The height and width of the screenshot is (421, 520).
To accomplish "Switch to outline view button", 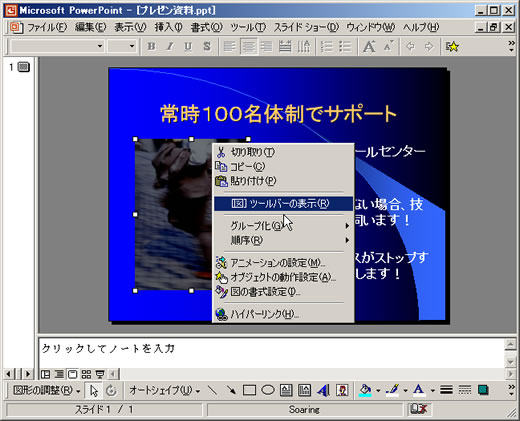I will 59,374.
